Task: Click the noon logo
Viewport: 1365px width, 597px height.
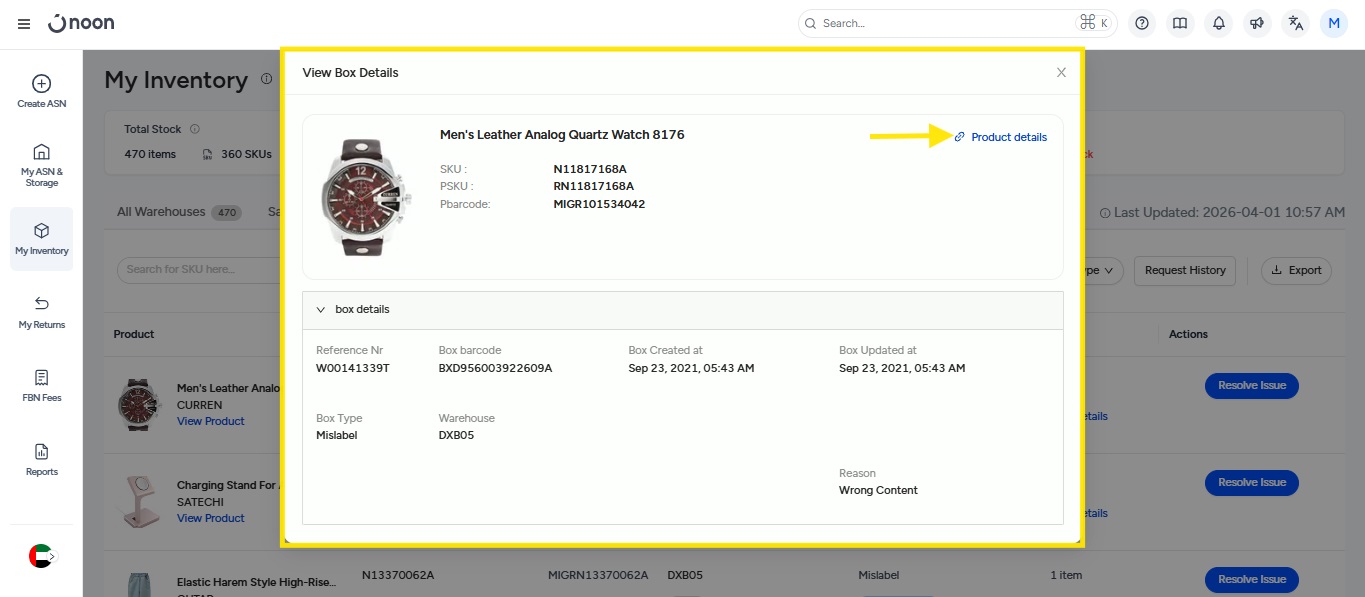Action: pyautogui.click(x=81, y=23)
